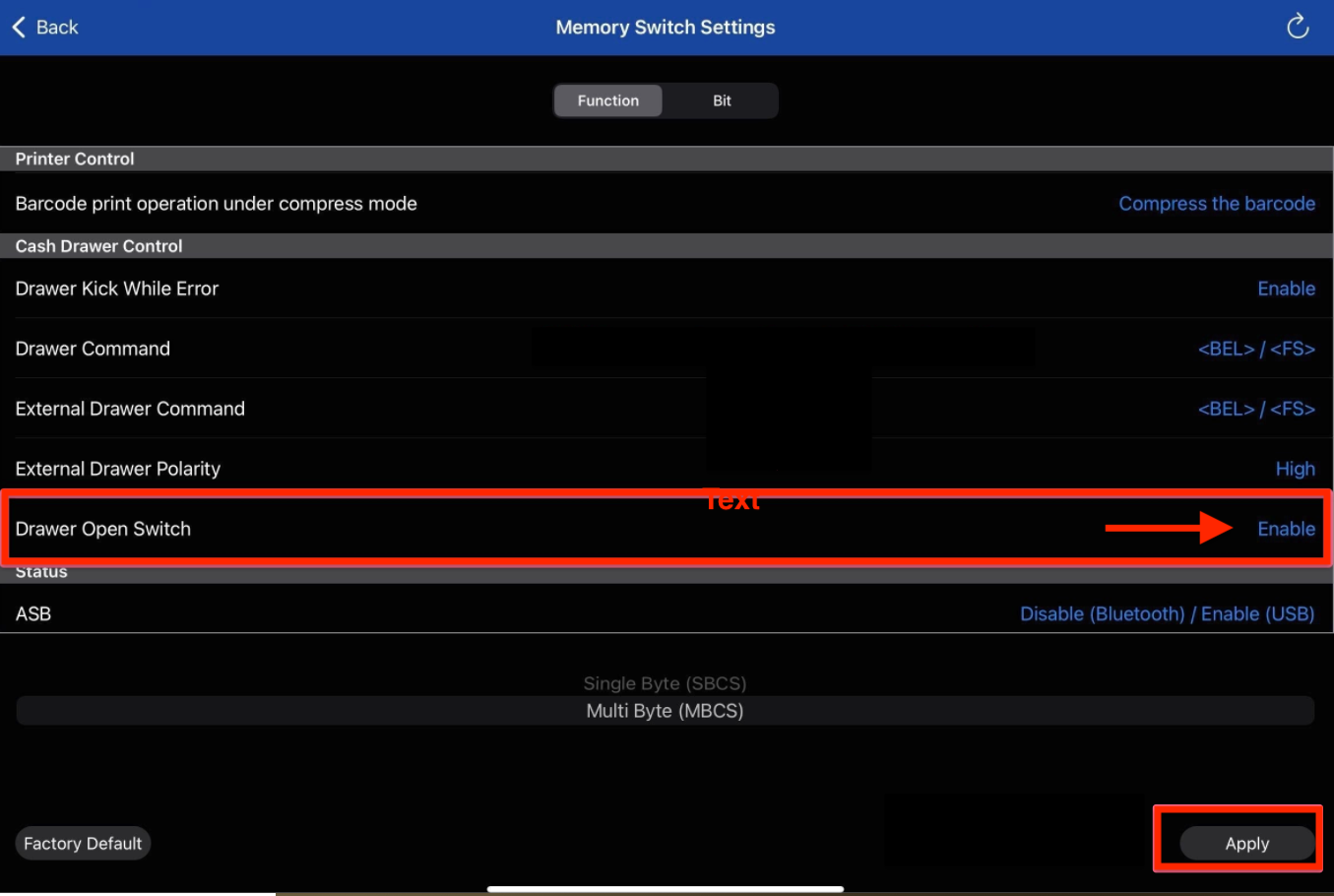Tap the ASB row label
Screen dimensions: 1334x896
pyautogui.click(x=33, y=613)
